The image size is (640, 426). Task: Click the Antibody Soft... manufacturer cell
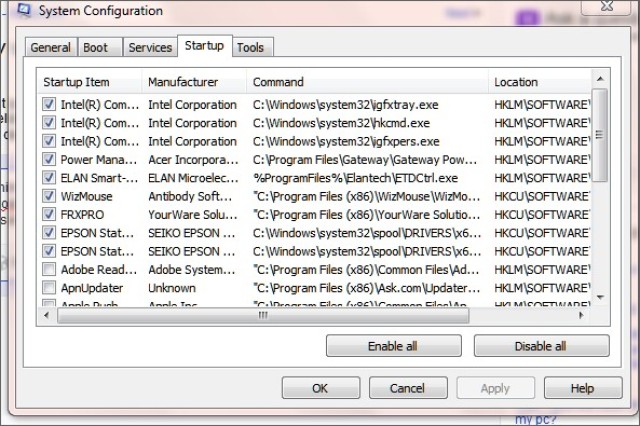[x=190, y=196]
